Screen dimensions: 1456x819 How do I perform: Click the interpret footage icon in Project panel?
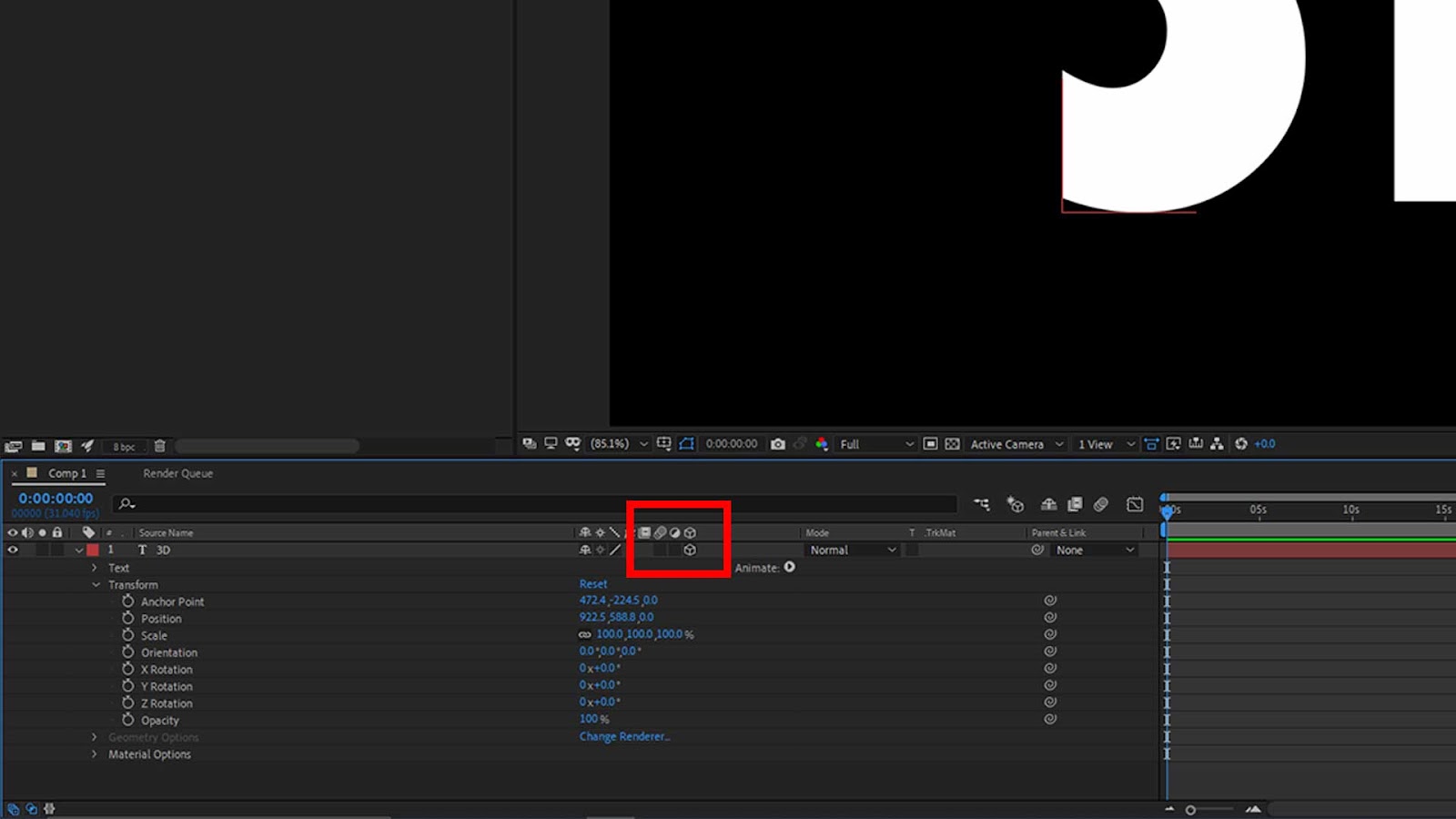13,446
